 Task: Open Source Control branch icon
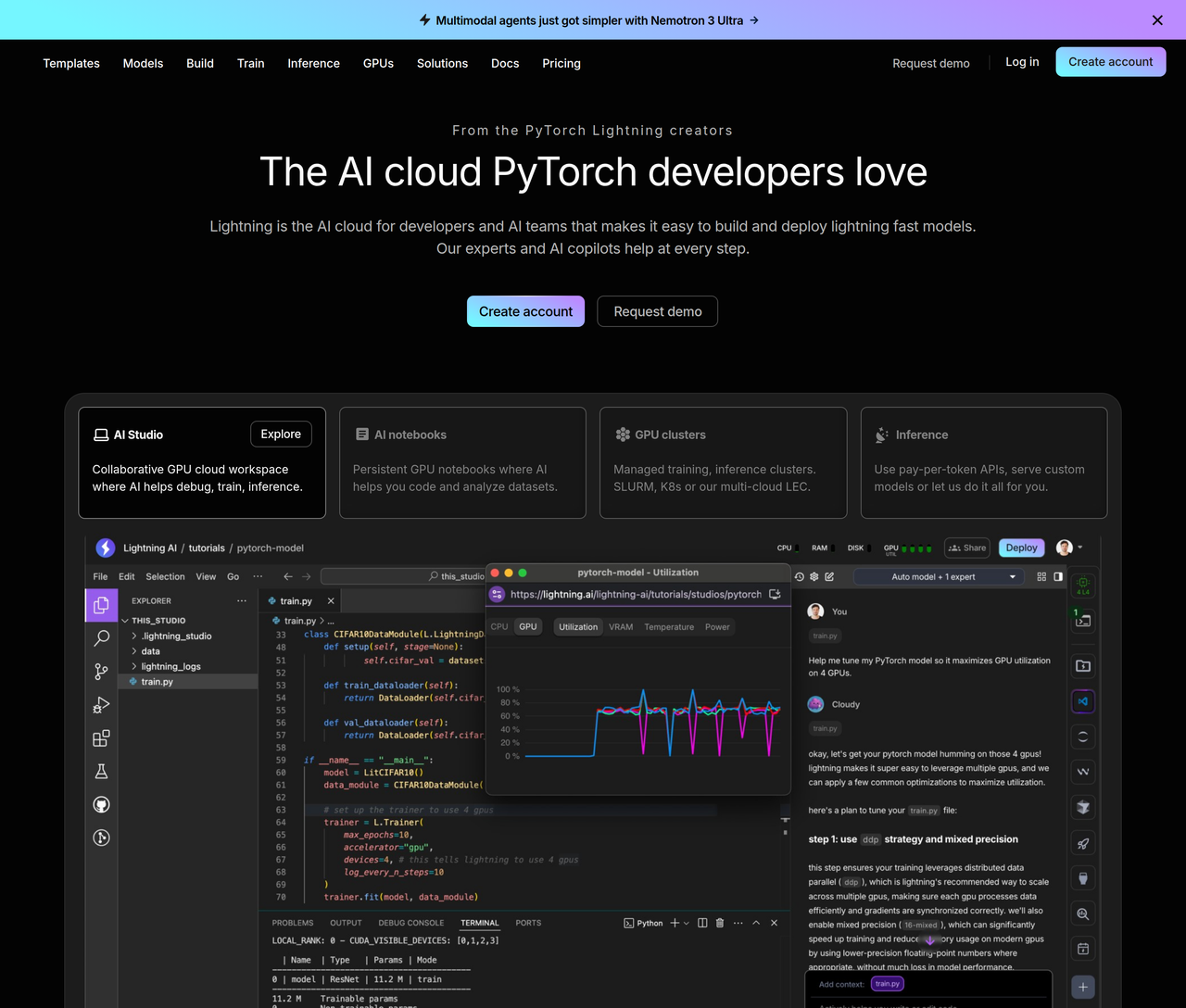point(101,672)
